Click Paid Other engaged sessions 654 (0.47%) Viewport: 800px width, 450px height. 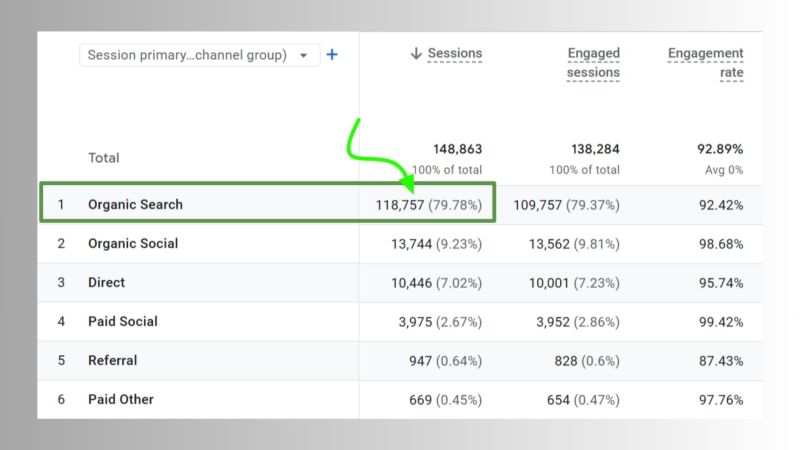pyautogui.click(x=583, y=400)
